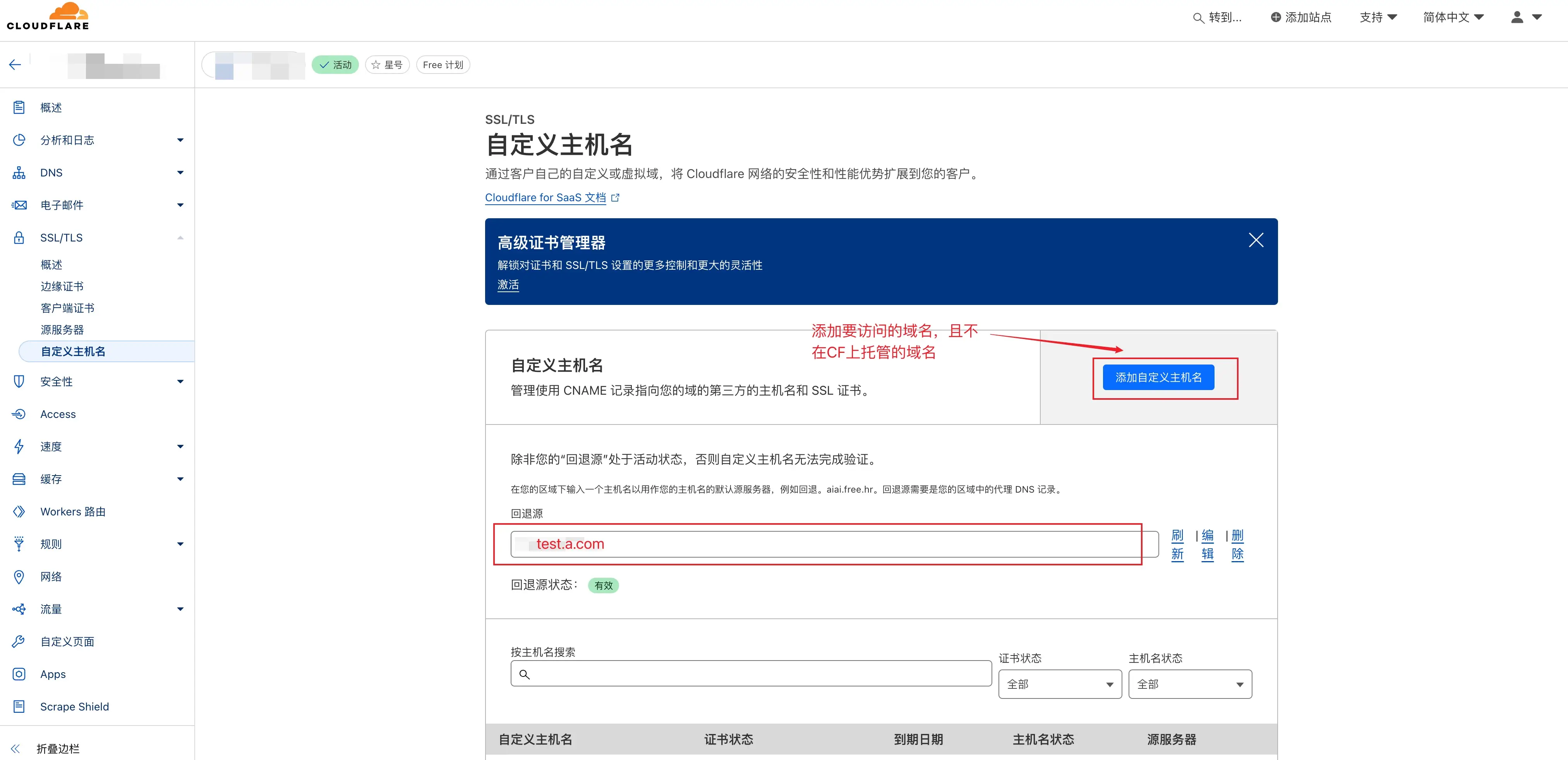Open the Cloudflare for SaaS 文档 link
This screenshot has width=1568, height=760.
pos(546,198)
